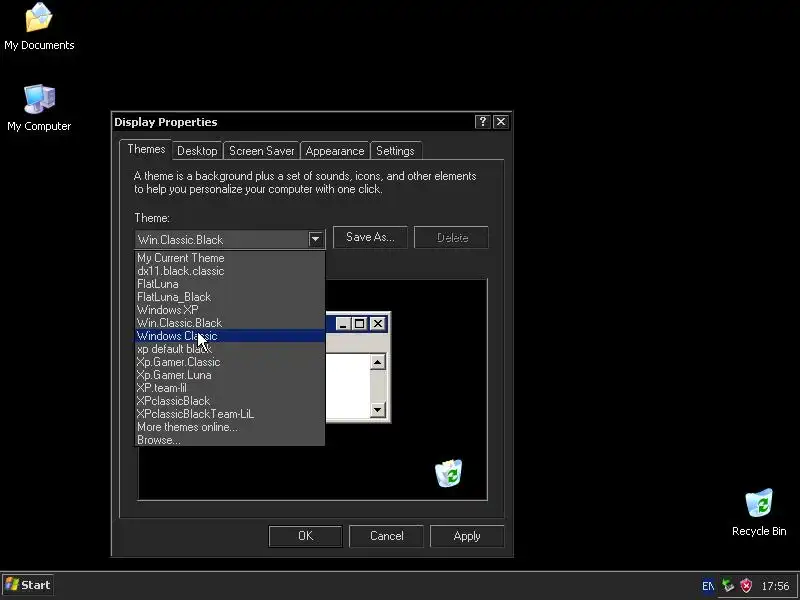
Task: Click the help question mark button in Display Properties
Action: click(x=482, y=121)
